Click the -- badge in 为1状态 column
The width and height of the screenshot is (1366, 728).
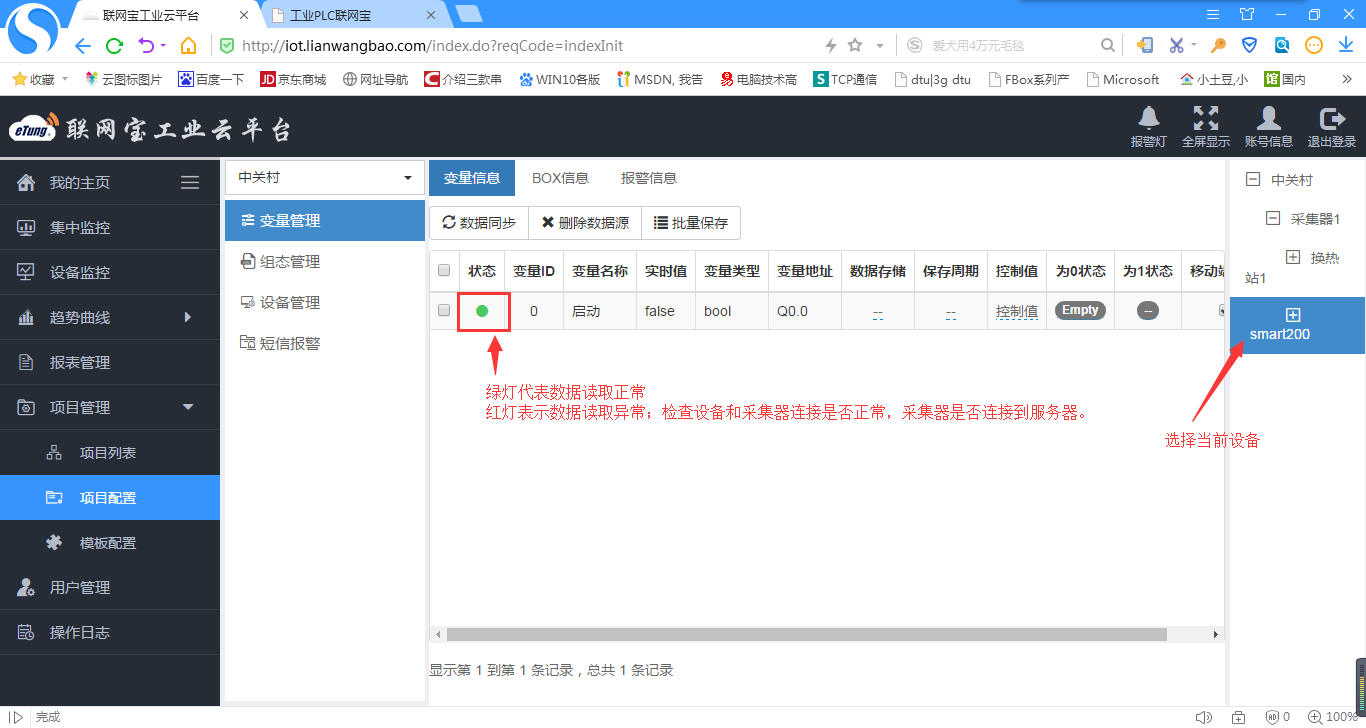pos(1148,310)
